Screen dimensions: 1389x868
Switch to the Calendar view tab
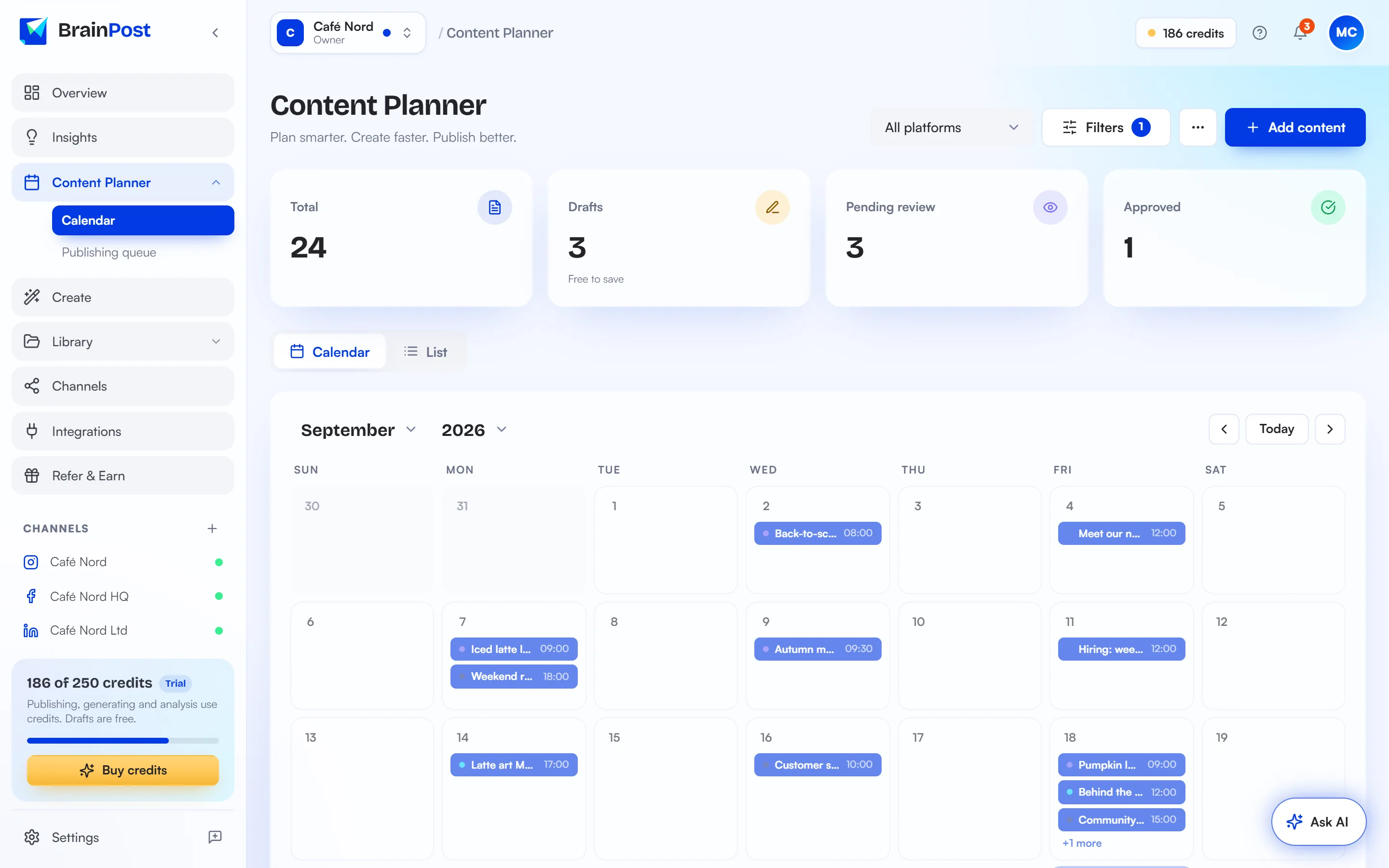tap(329, 352)
